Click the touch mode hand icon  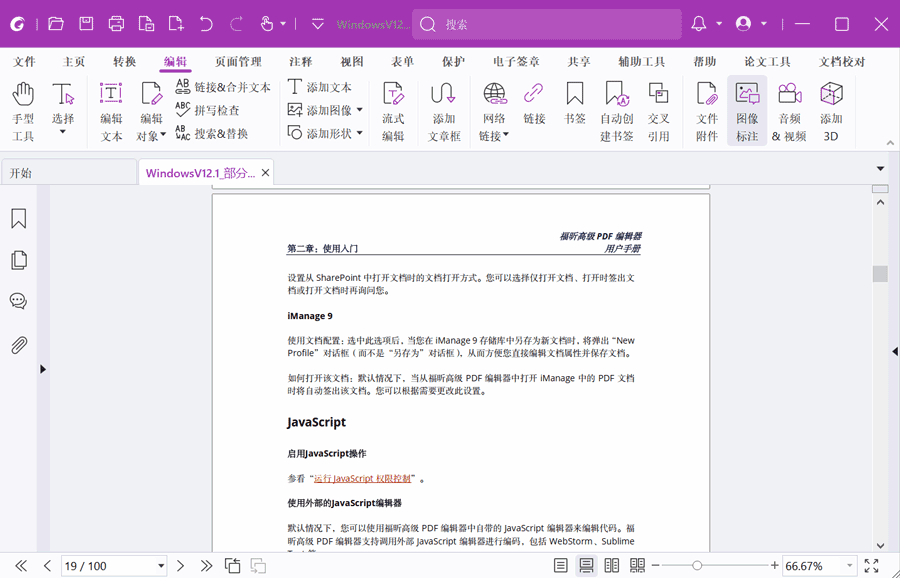[x=267, y=24]
